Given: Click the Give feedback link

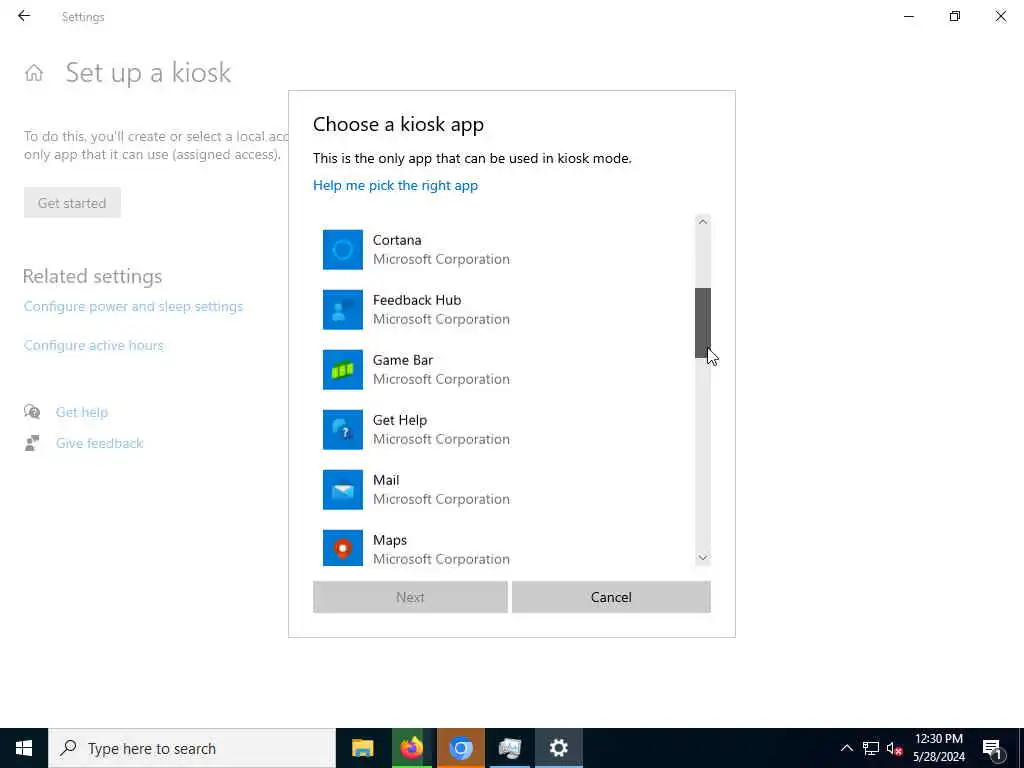Looking at the screenshot, I should coord(99,443).
